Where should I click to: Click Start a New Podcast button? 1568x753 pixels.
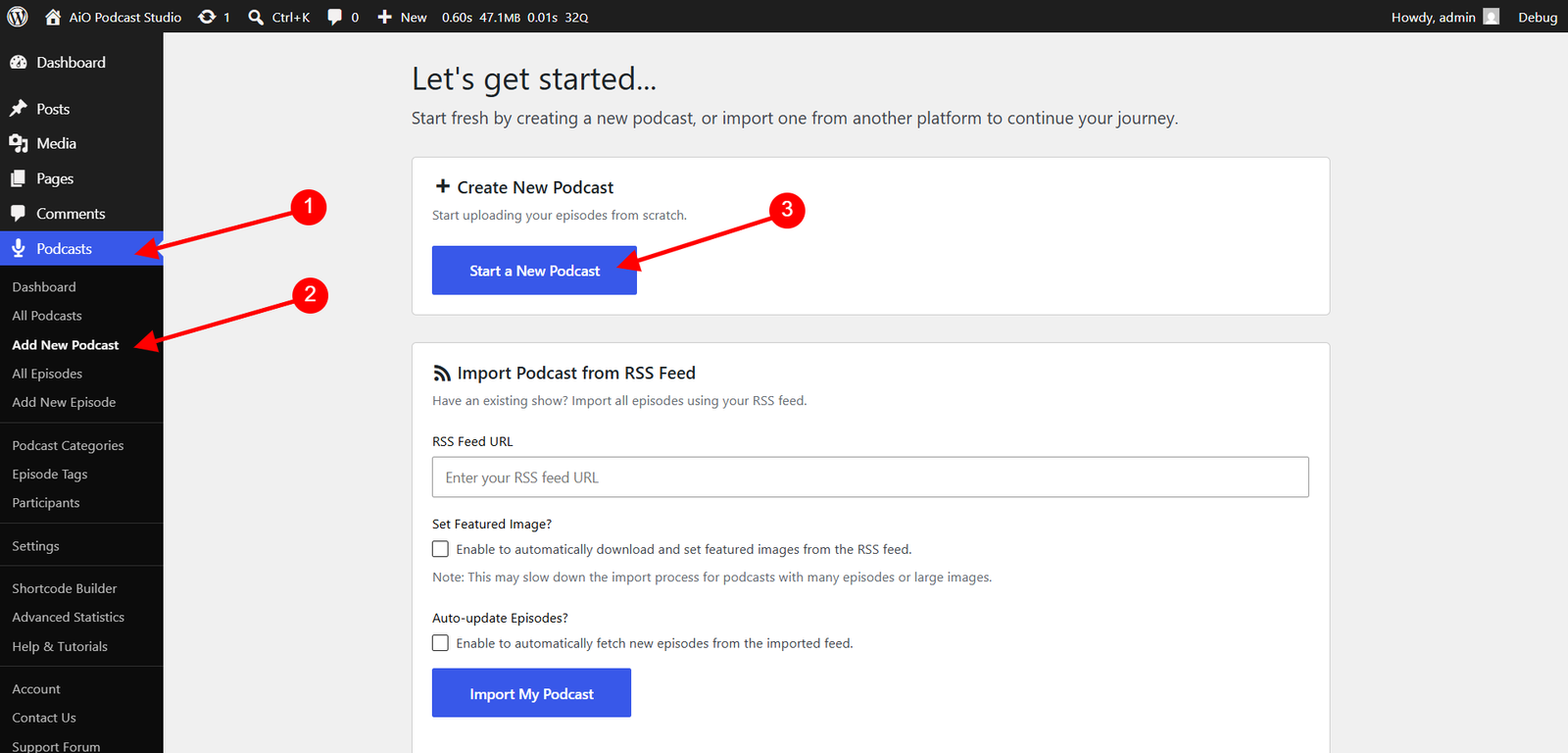(534, 271)
